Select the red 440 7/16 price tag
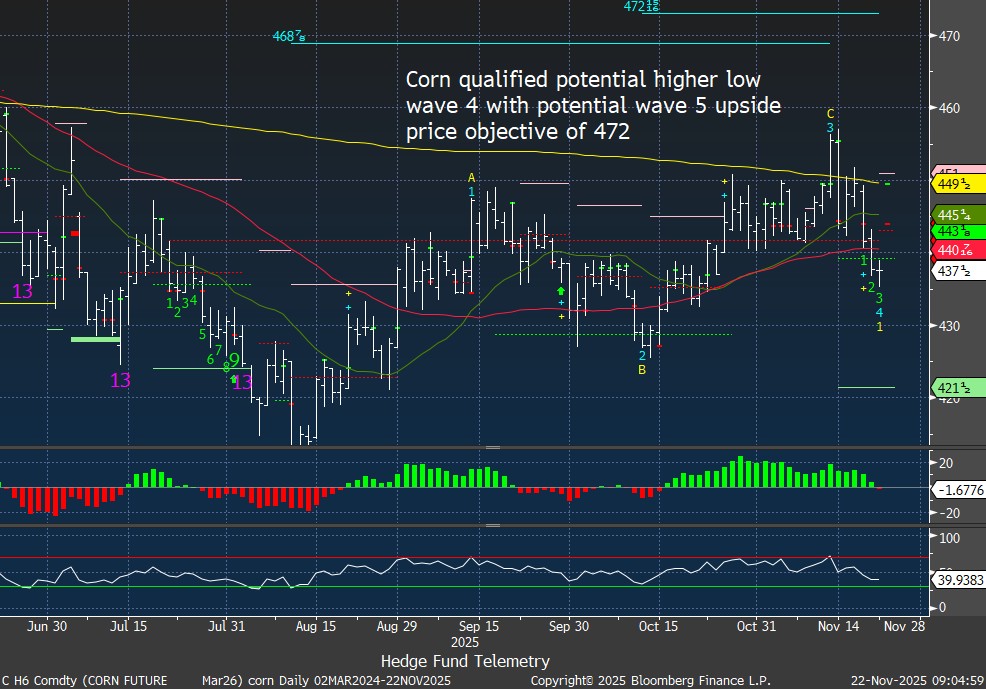The height and width of the screenshot is (689, 986). pyautogui.click(x=957, y=250)
